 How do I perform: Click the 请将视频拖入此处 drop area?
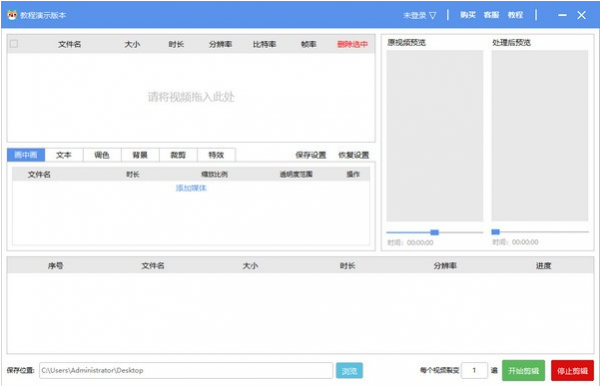191,97
